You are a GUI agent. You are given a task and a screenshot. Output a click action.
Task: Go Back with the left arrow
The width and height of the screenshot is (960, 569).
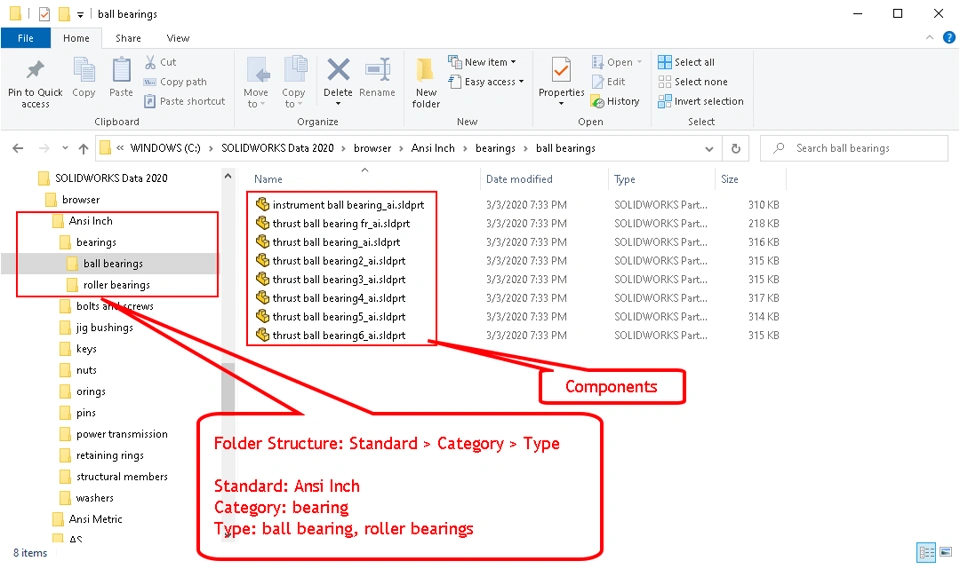[18, 148]
